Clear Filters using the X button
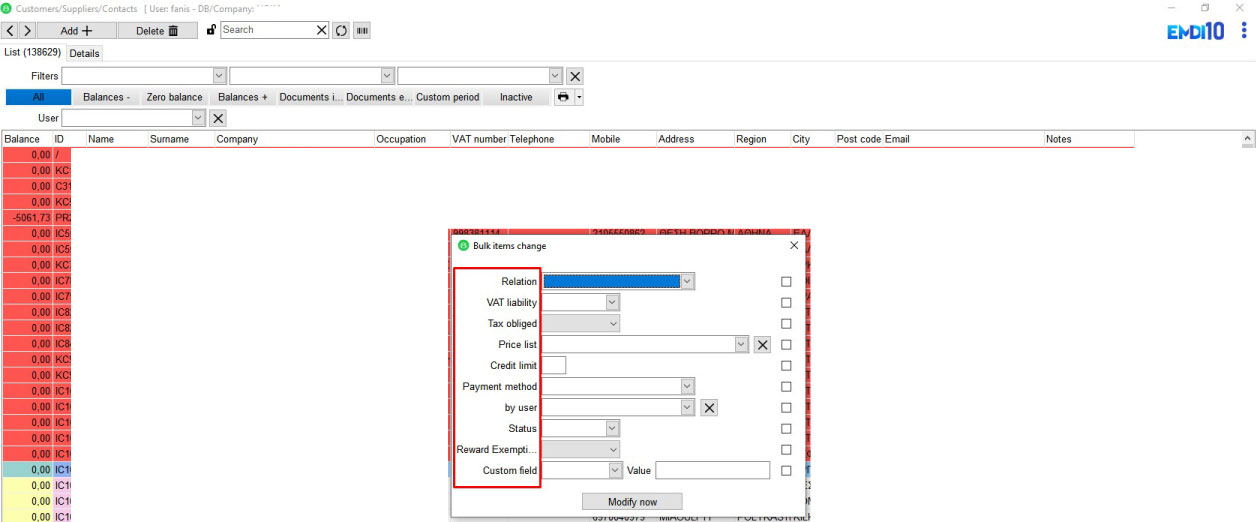Image resolution: width=1256 pixels, height=522 pixels. click(575, 76)
